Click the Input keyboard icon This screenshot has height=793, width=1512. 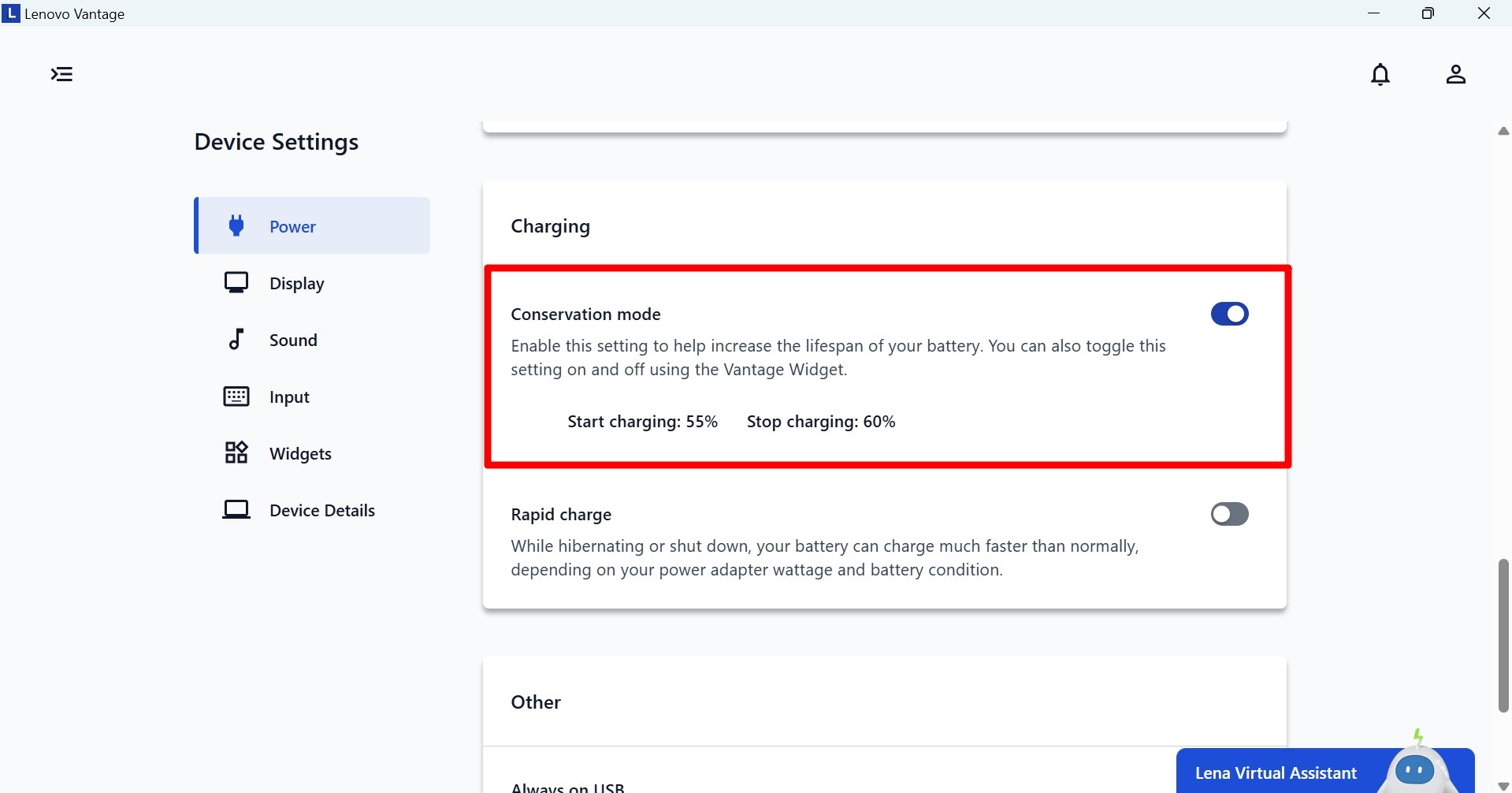pyautogui.click(x=236, y=396)
